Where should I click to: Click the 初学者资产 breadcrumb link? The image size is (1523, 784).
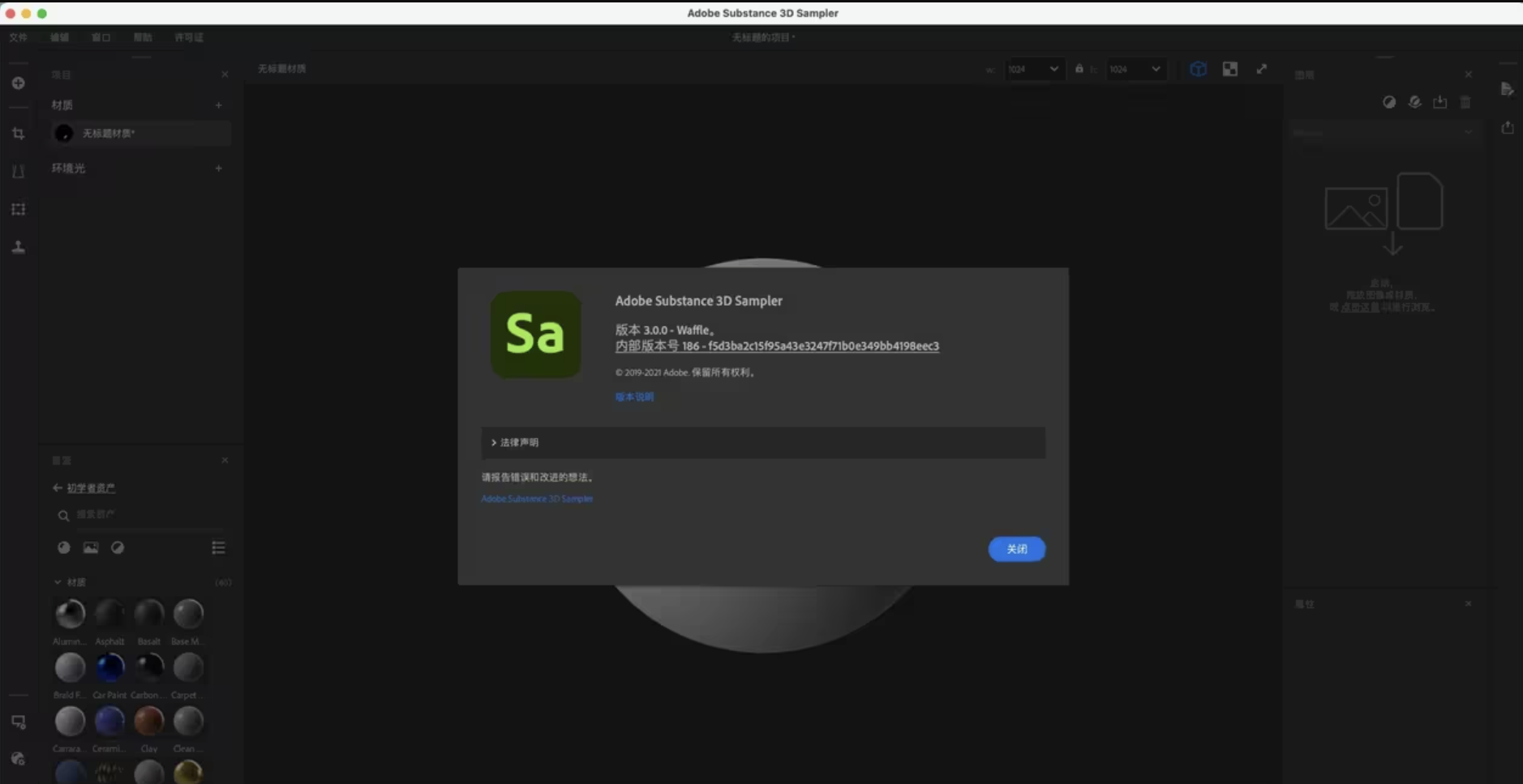pos(91,488)
